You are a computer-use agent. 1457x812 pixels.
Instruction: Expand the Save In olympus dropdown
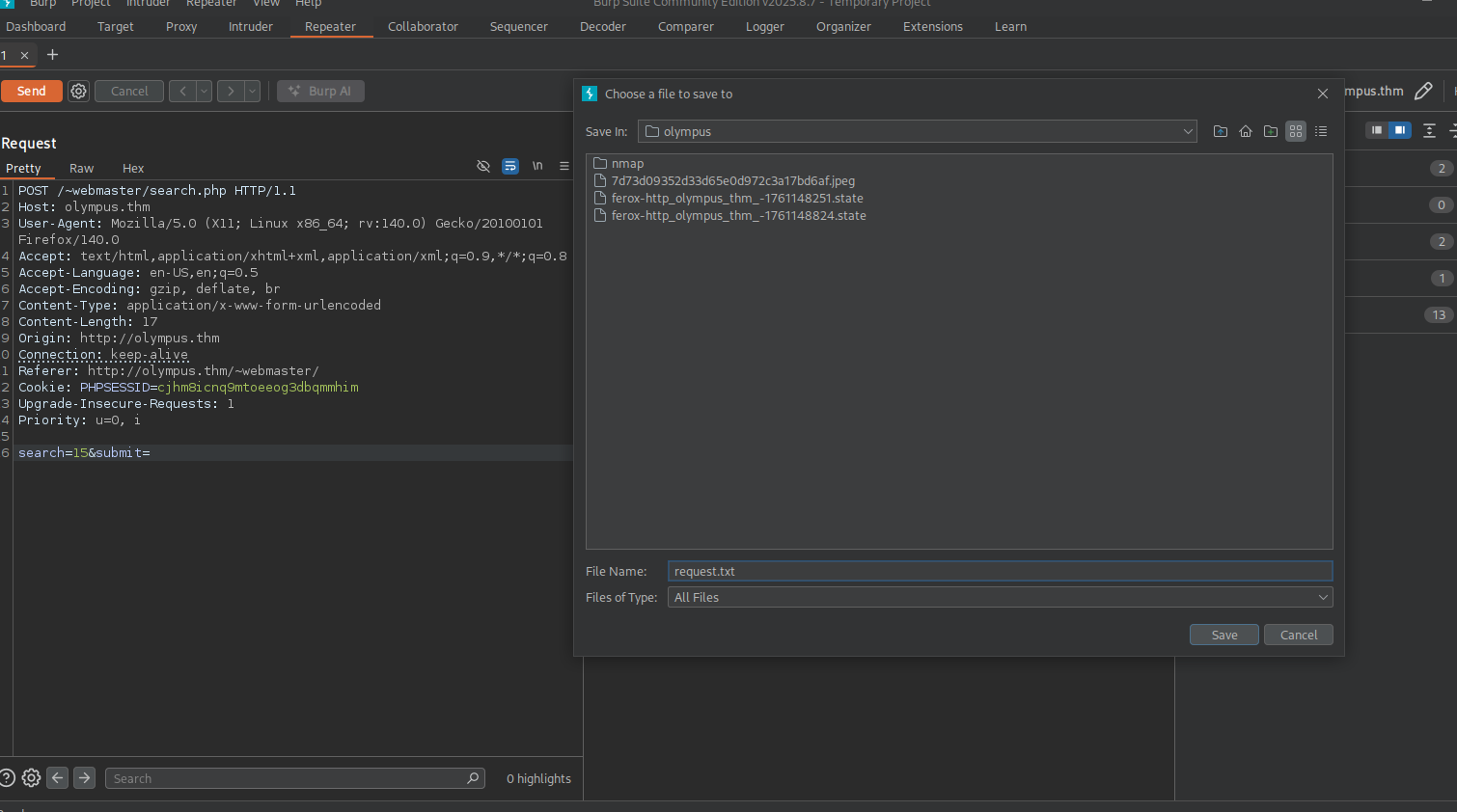[x=1188, y=131]
